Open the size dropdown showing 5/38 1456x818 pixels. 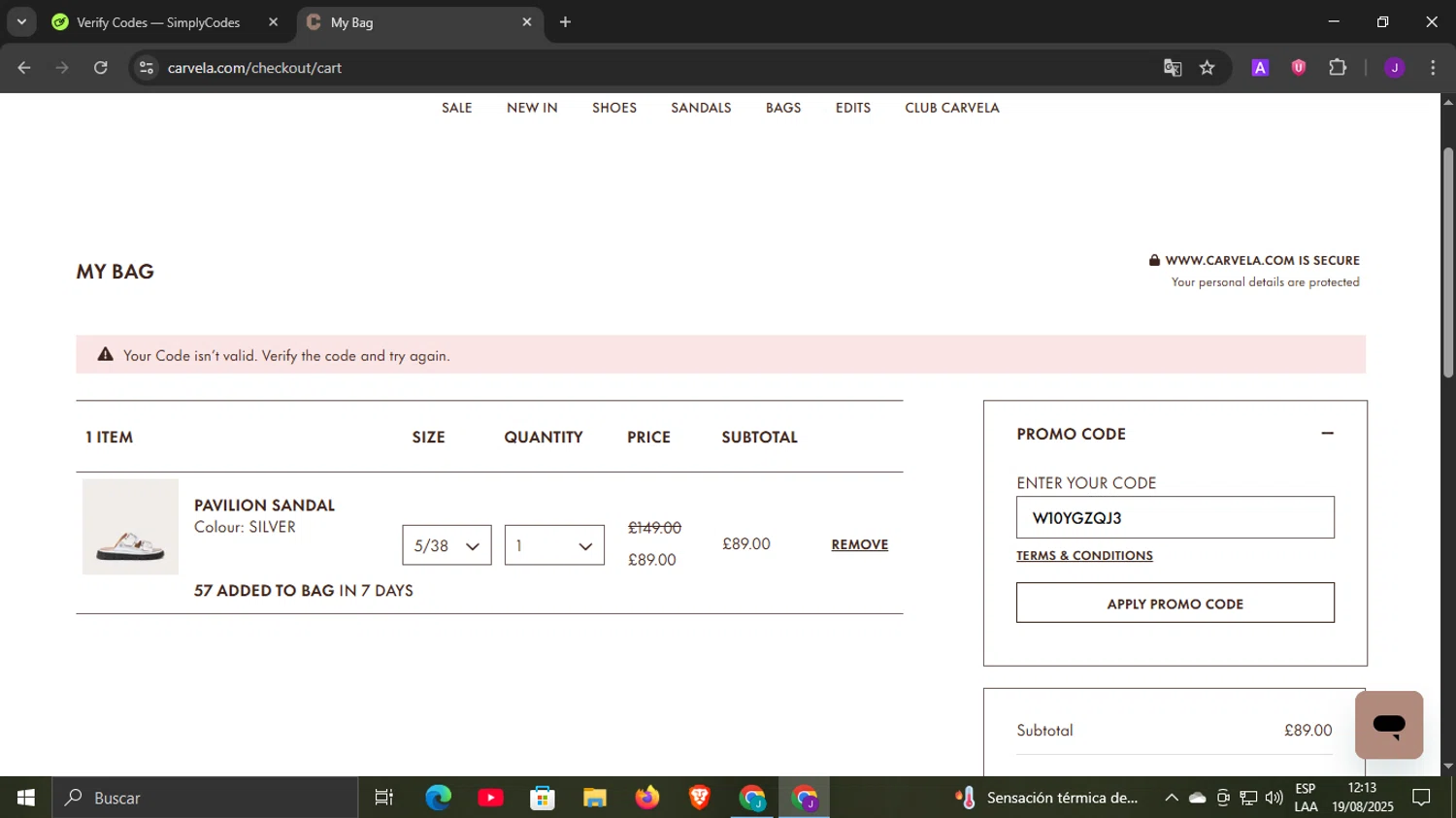click(447, 545)
